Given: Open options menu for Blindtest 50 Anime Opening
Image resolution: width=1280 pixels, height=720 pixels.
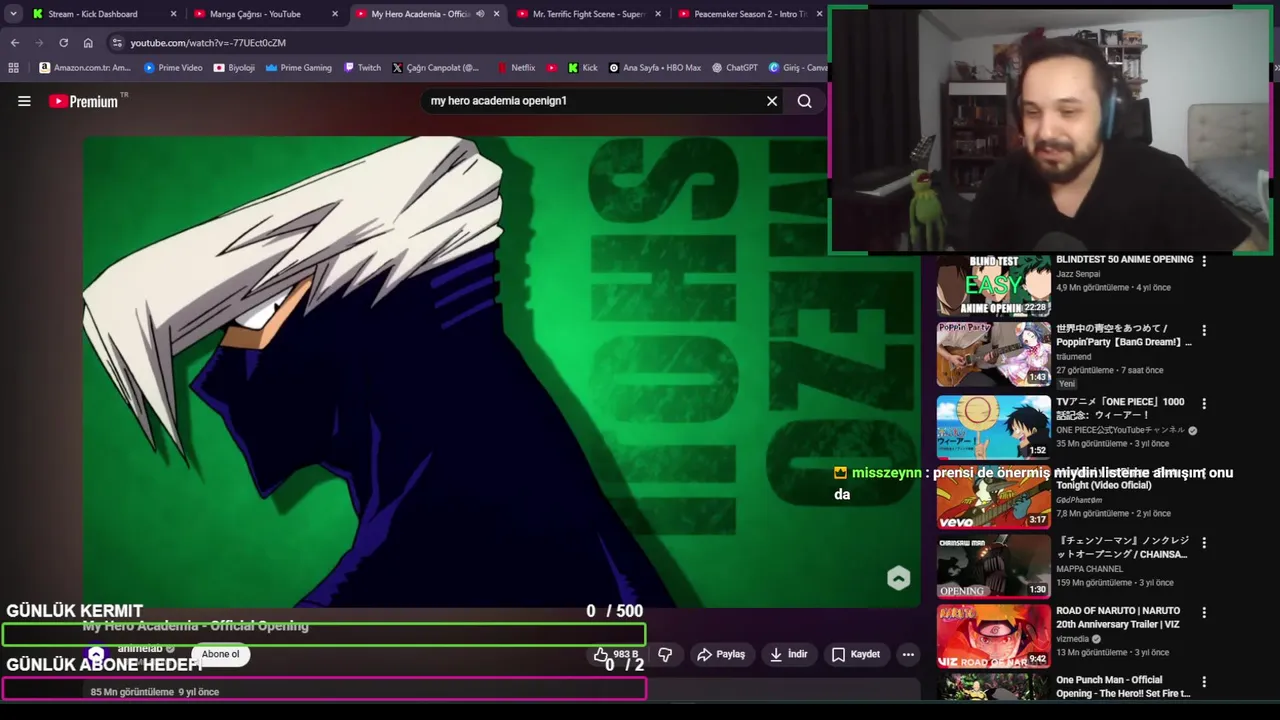Looking at the screenshot, I should (x=1204, y=260).
